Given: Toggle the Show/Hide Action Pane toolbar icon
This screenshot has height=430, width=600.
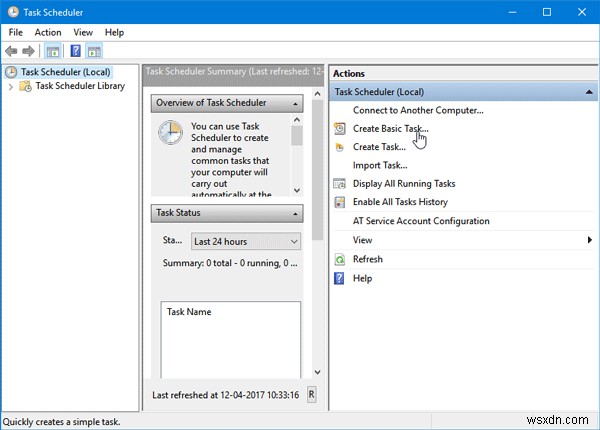Looking at the screenshot, I should tap(94, 51).
